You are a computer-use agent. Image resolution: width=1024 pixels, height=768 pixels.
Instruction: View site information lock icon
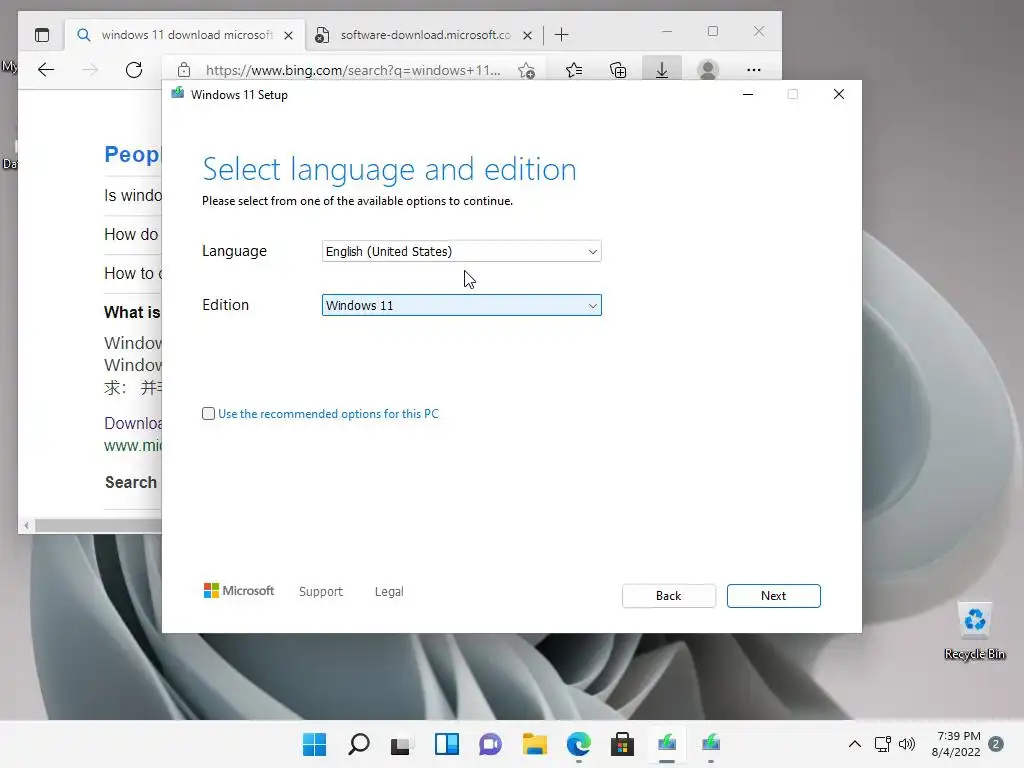click(x=184, y=70)
